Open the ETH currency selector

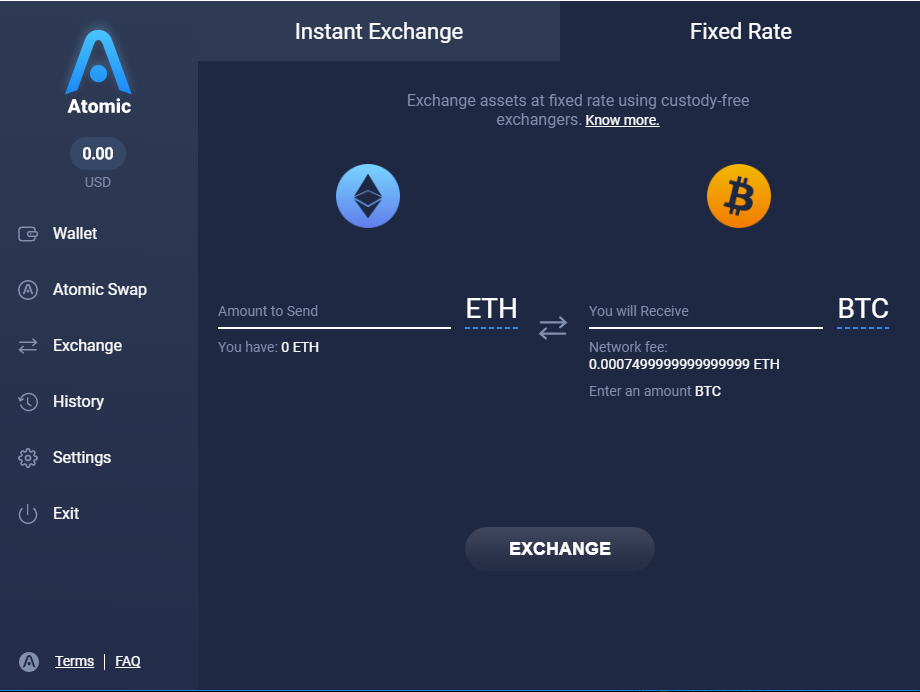491,310
